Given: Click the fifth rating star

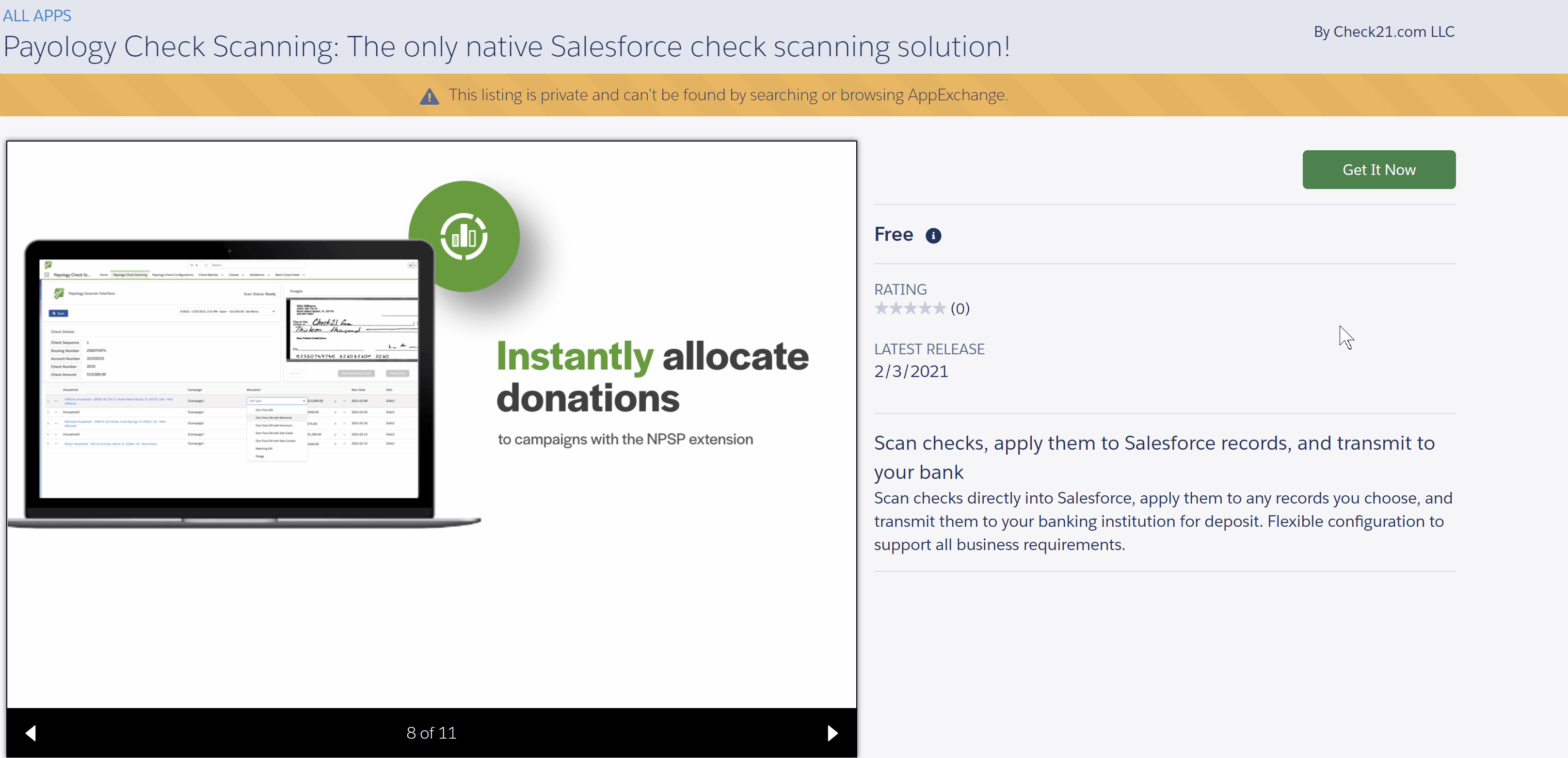Looking at the screenshot, I should point(939,308).
